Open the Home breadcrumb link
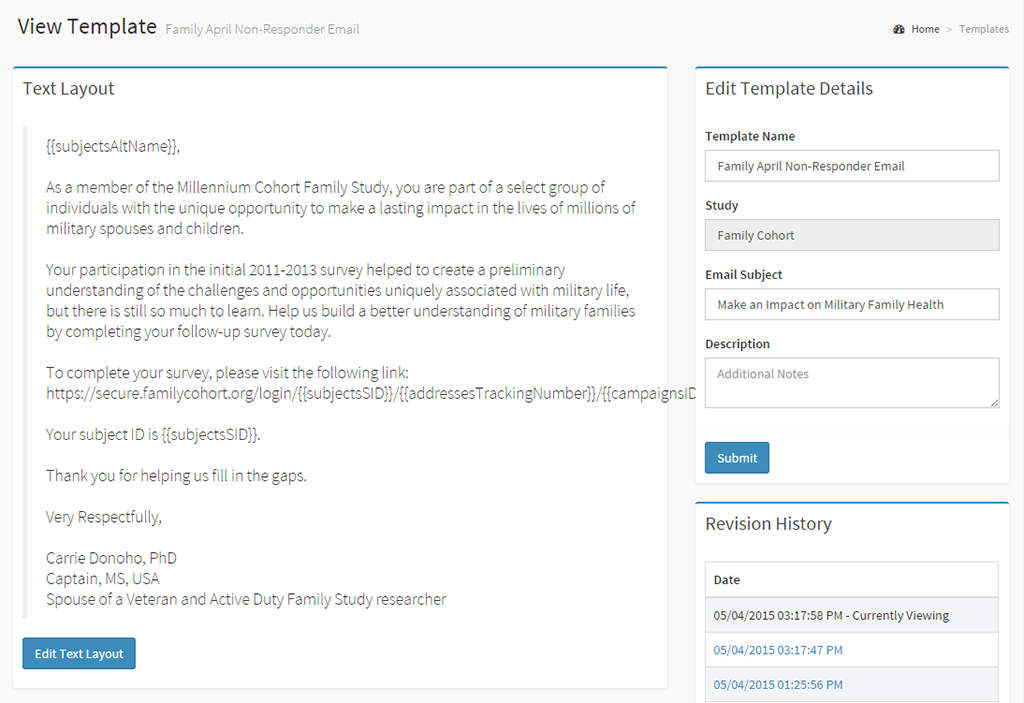 [x=925, y=29]
